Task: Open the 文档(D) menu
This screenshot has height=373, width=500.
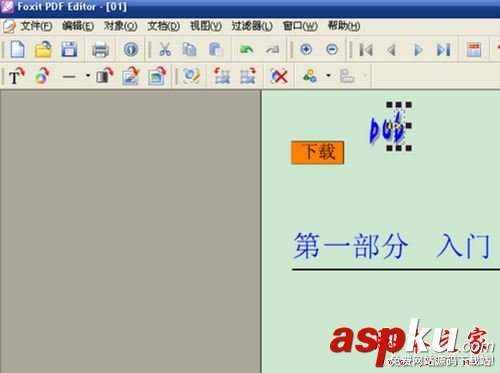Action: tap(163, 26)
